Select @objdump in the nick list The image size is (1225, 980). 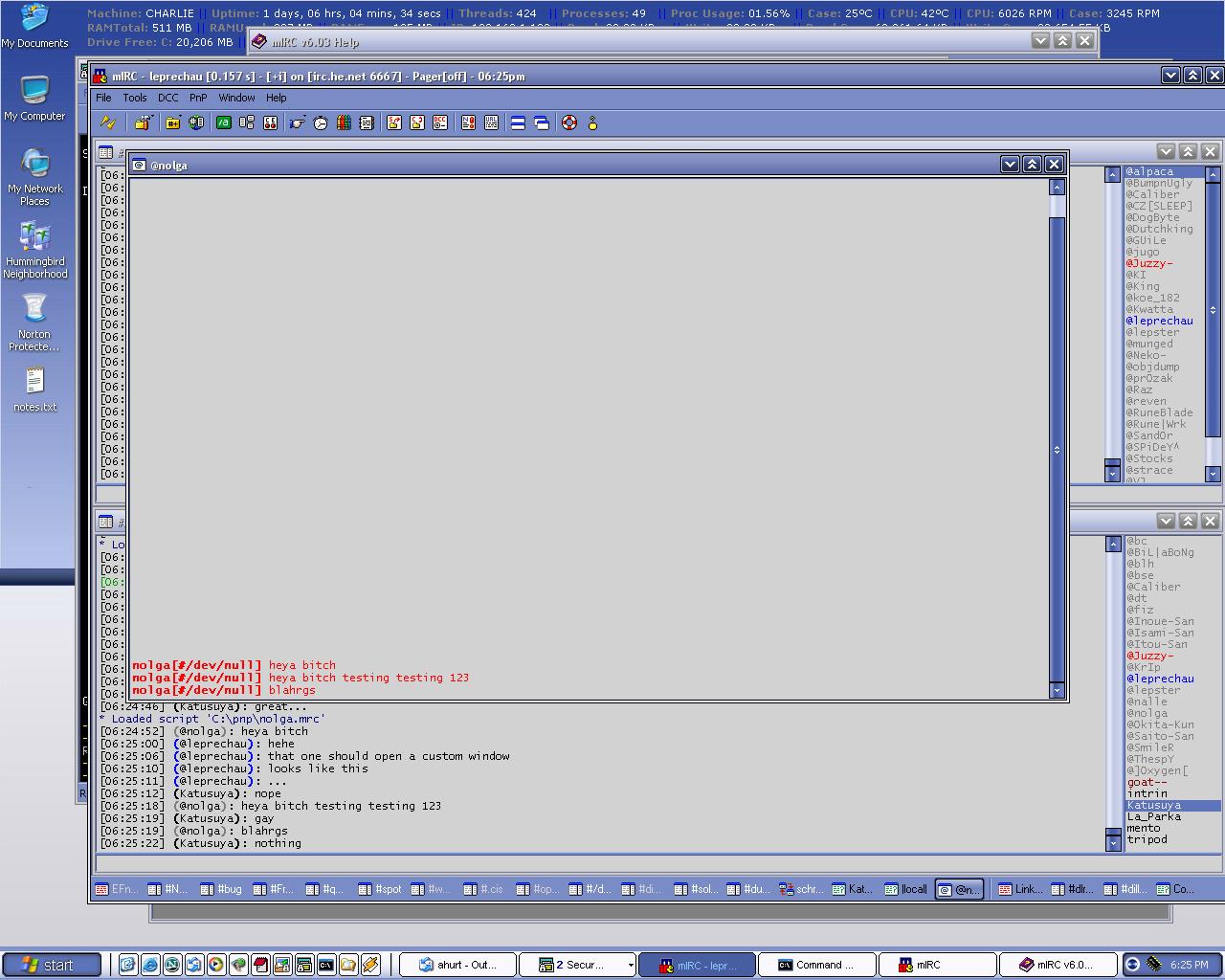1152,367
